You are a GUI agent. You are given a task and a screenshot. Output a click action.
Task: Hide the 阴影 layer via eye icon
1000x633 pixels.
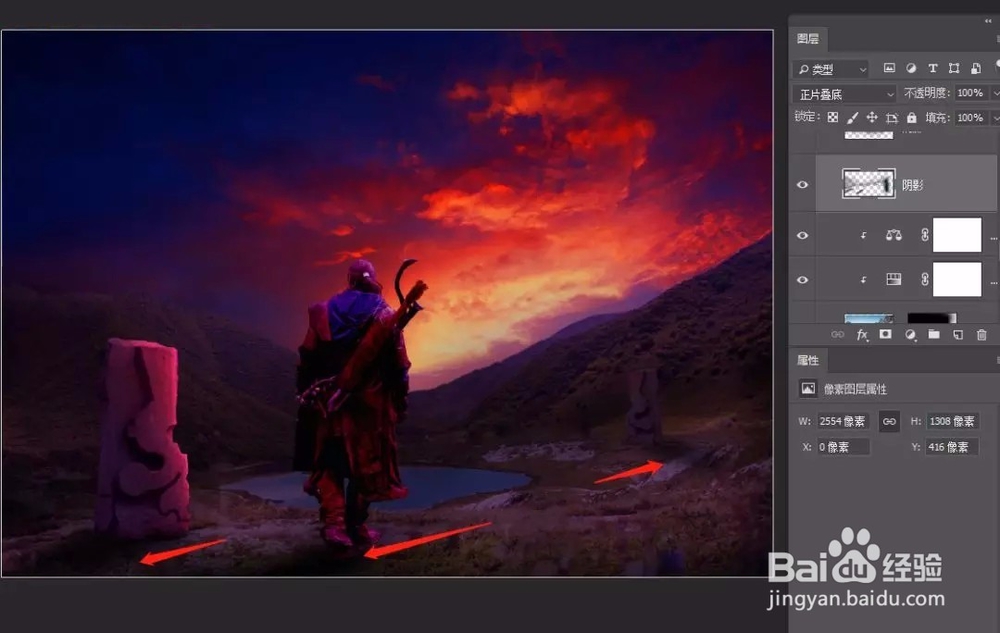pyautogui.click(x=802, y=185)
